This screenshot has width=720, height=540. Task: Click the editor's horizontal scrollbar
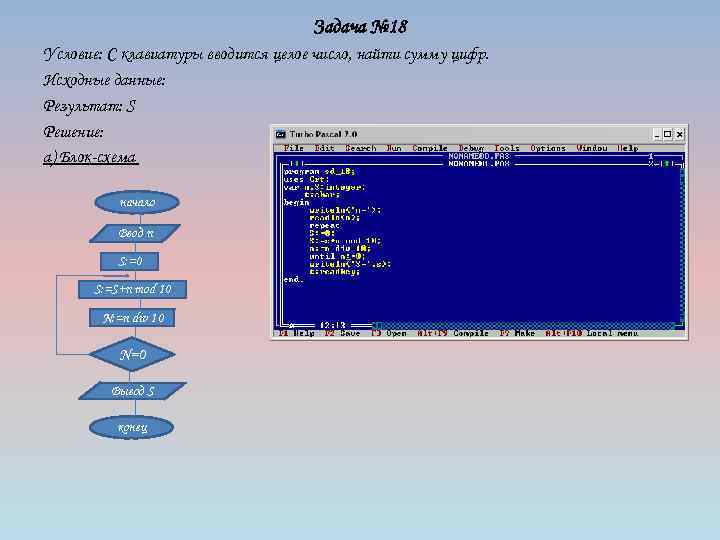coord(524,325)
